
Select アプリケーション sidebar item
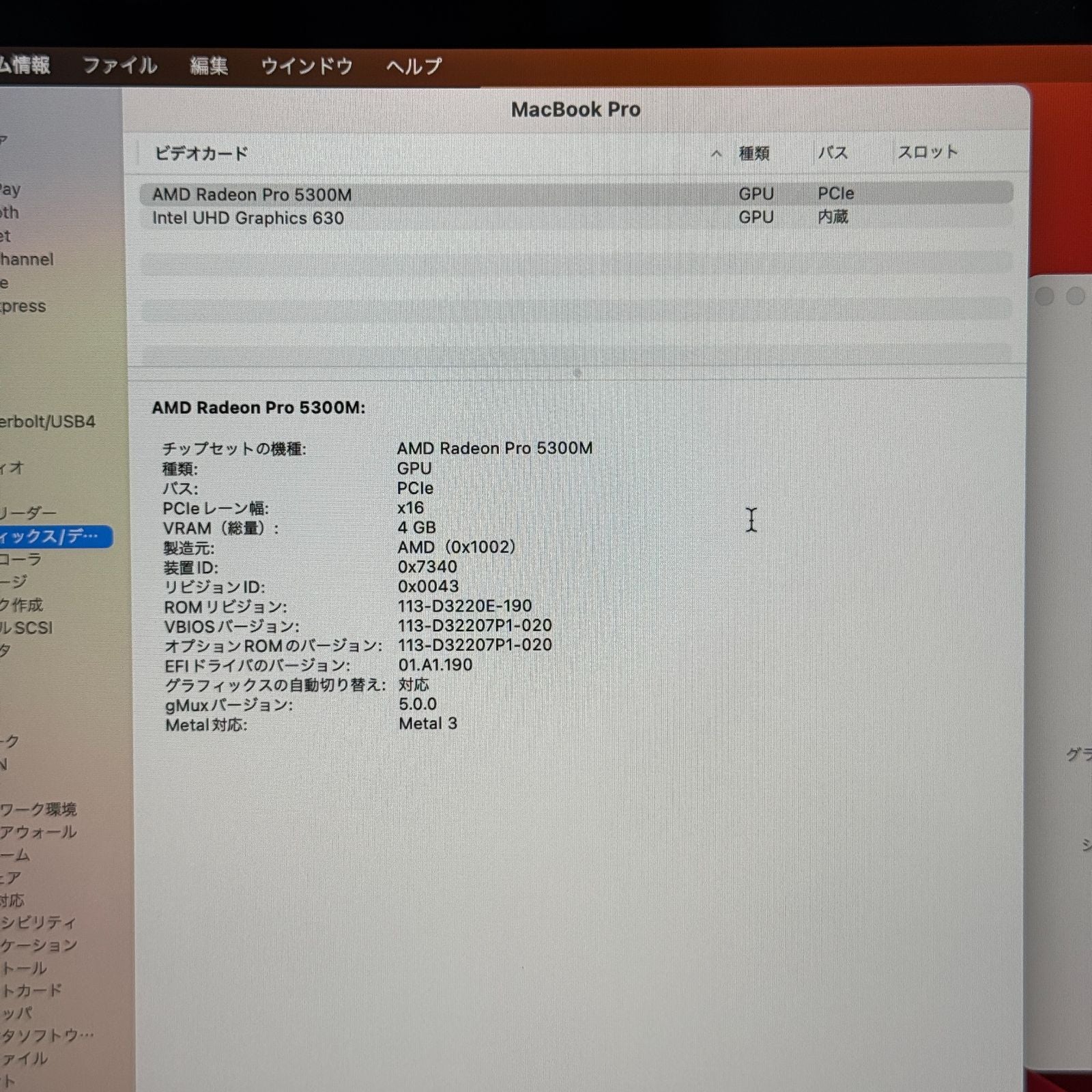coord(39,945)
